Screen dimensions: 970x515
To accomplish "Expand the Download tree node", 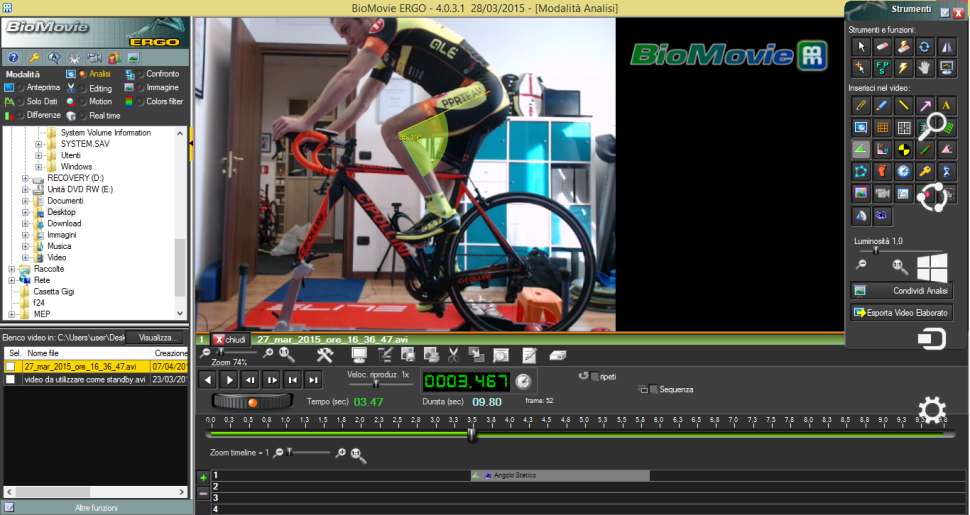I will pos(25,223).
